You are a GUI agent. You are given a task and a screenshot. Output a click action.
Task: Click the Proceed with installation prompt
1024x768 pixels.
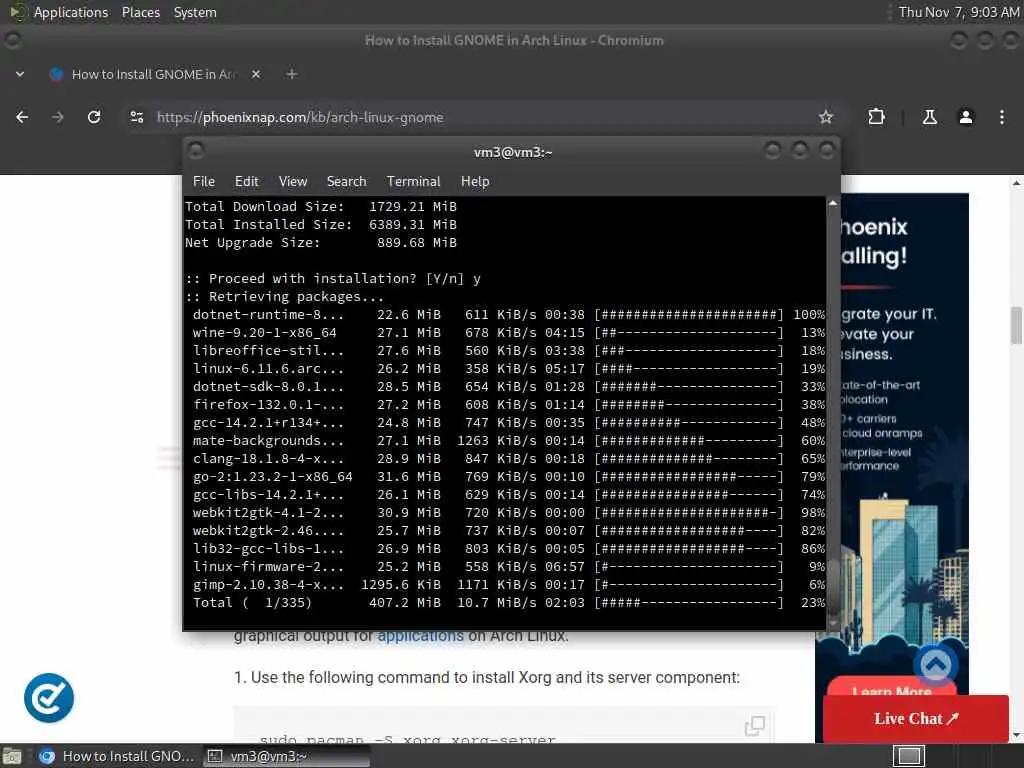click(x=333, y=279)
